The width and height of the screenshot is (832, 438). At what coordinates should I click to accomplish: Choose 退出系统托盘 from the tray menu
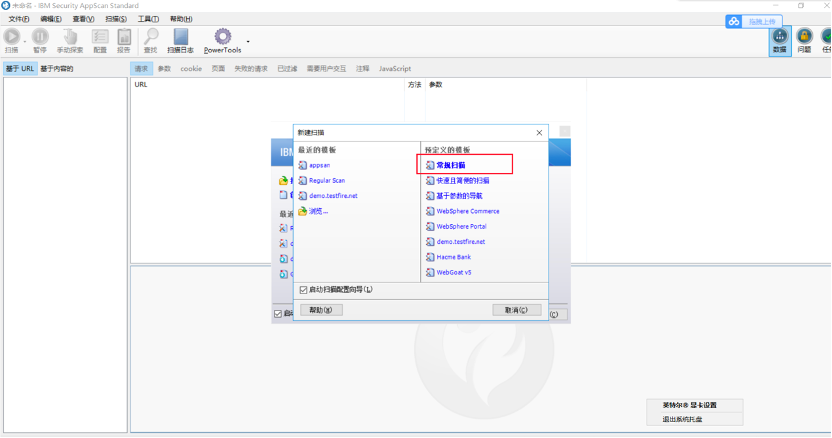(x=682, y=419)
